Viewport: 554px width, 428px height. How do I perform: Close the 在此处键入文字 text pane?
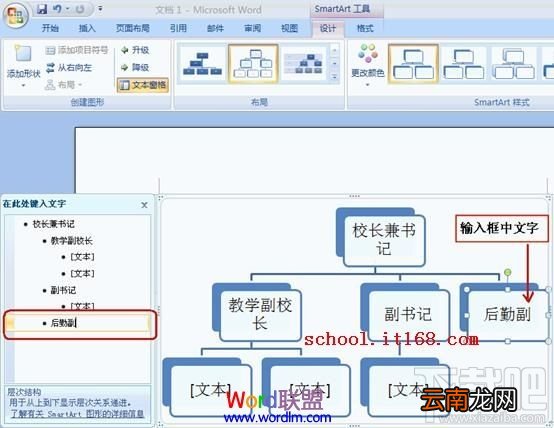click(x=144, y=205)
